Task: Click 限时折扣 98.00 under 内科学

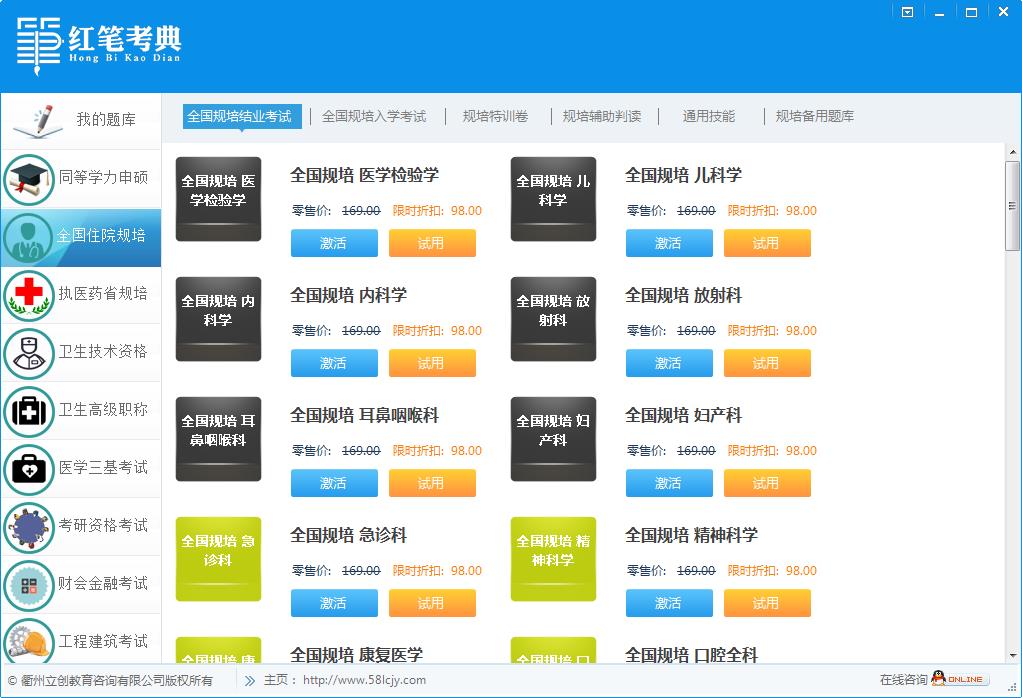Action: coord(437,330)
